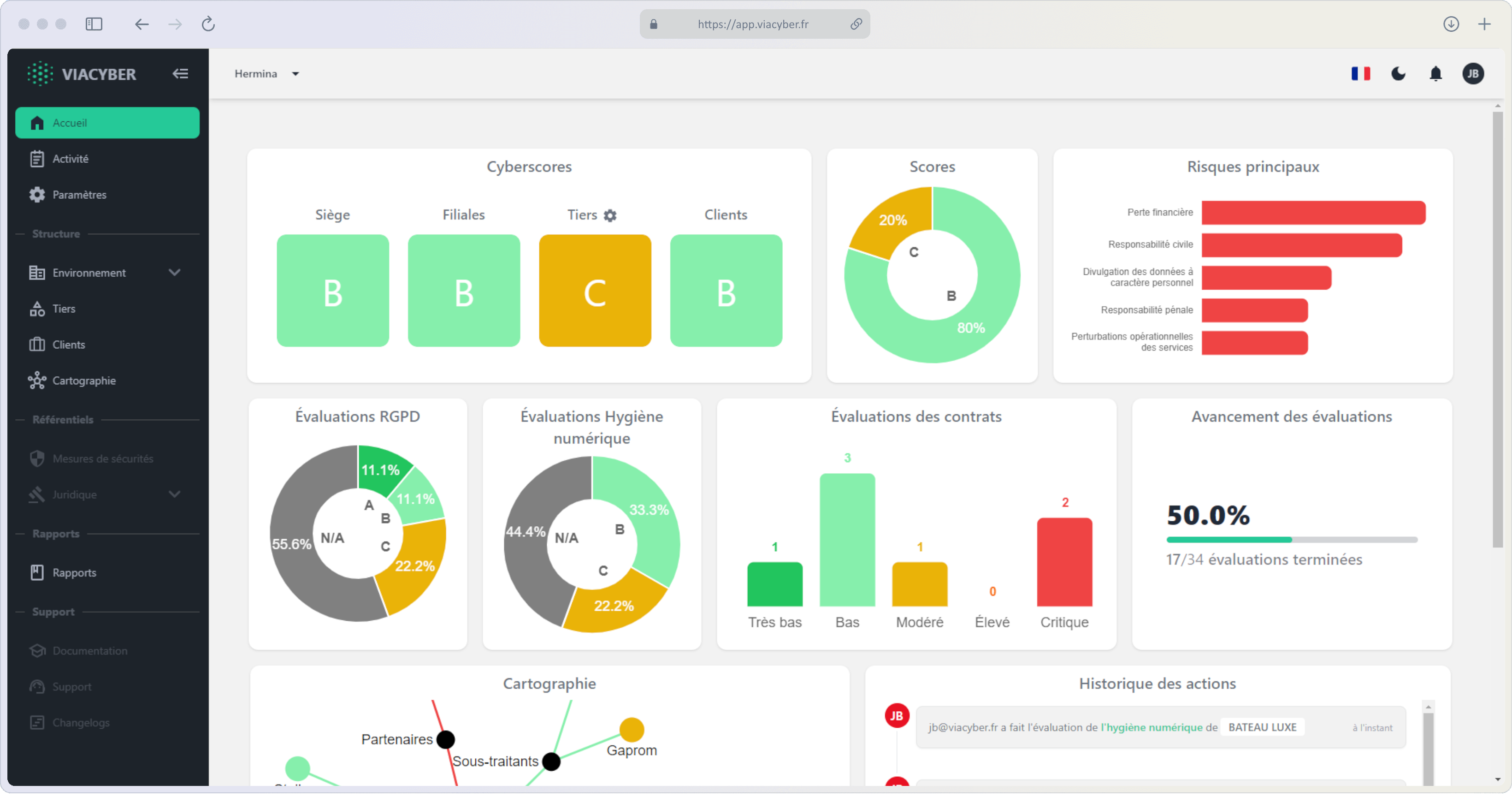Click the Support headset icon
This screenshot has width=1512, height=797.
[x=37, y=688]
